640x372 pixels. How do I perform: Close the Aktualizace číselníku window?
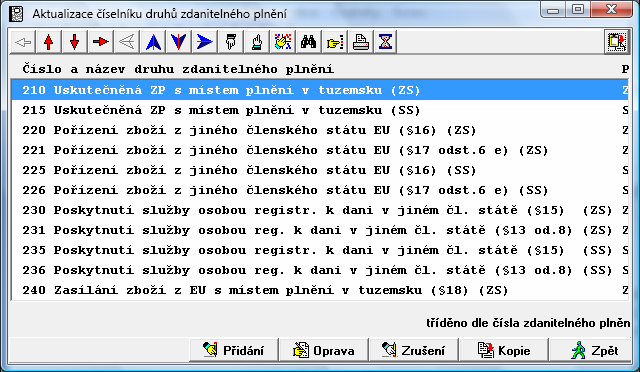point(611,10)
